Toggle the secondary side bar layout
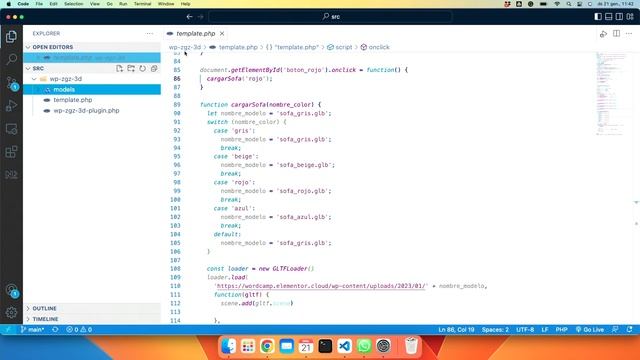The width and height of the screenshot is (640, 360). click(619, 17)
